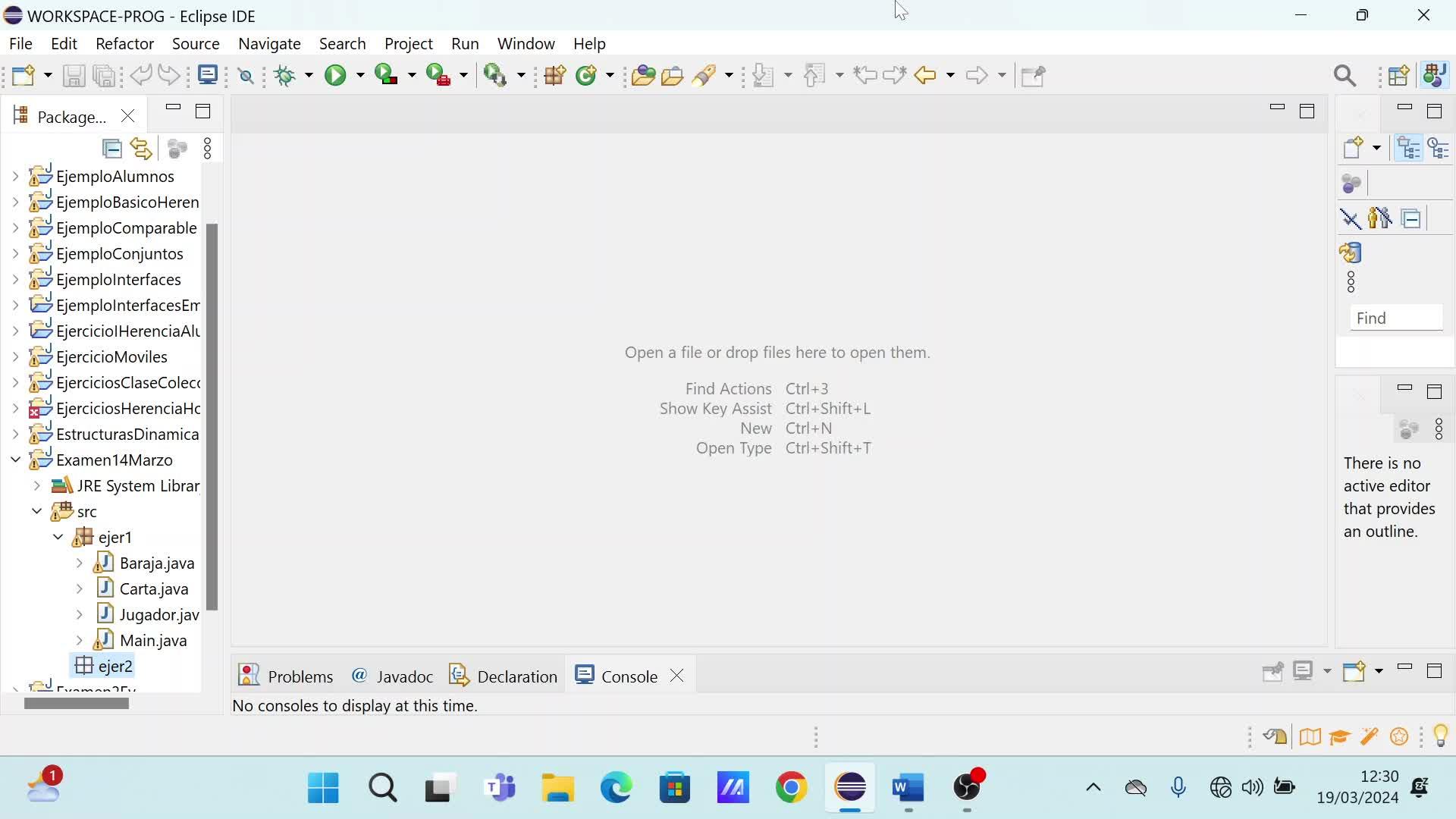Toggle Link with Editor in Package Explorer
The image size is (1456, 819).
[141, 149]
